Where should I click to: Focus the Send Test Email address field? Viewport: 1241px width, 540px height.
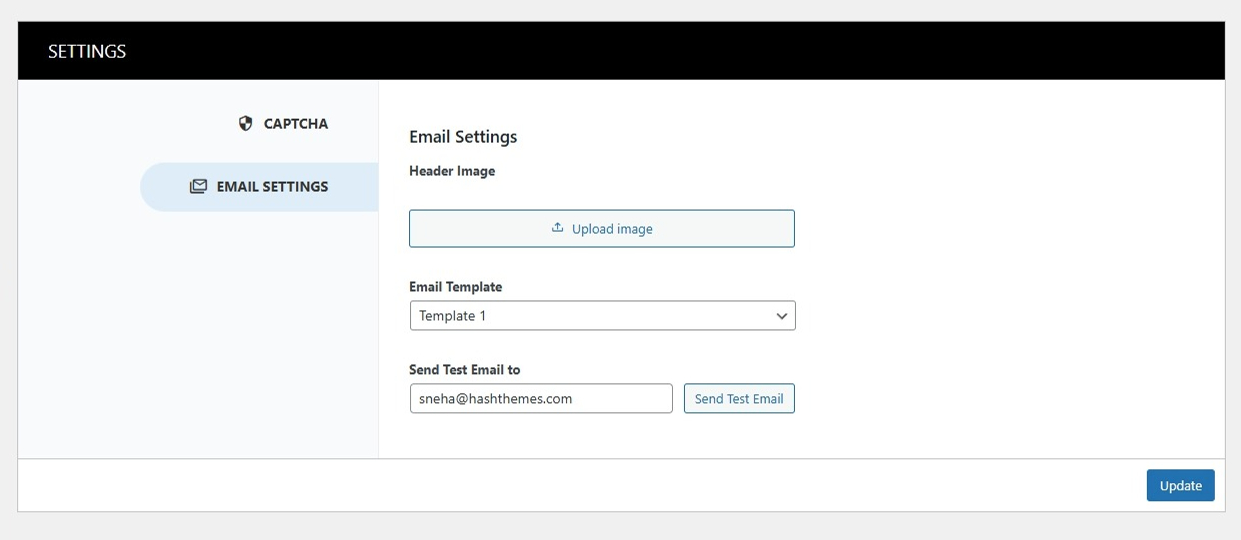[541, 398]
